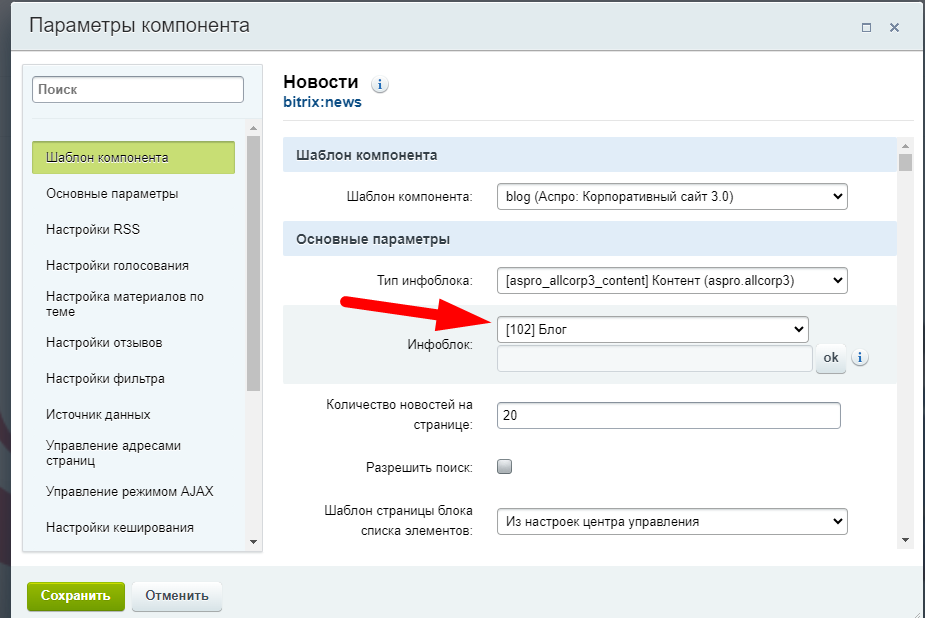
Task: Click the Поиск search field
Action: click(138, 89)
